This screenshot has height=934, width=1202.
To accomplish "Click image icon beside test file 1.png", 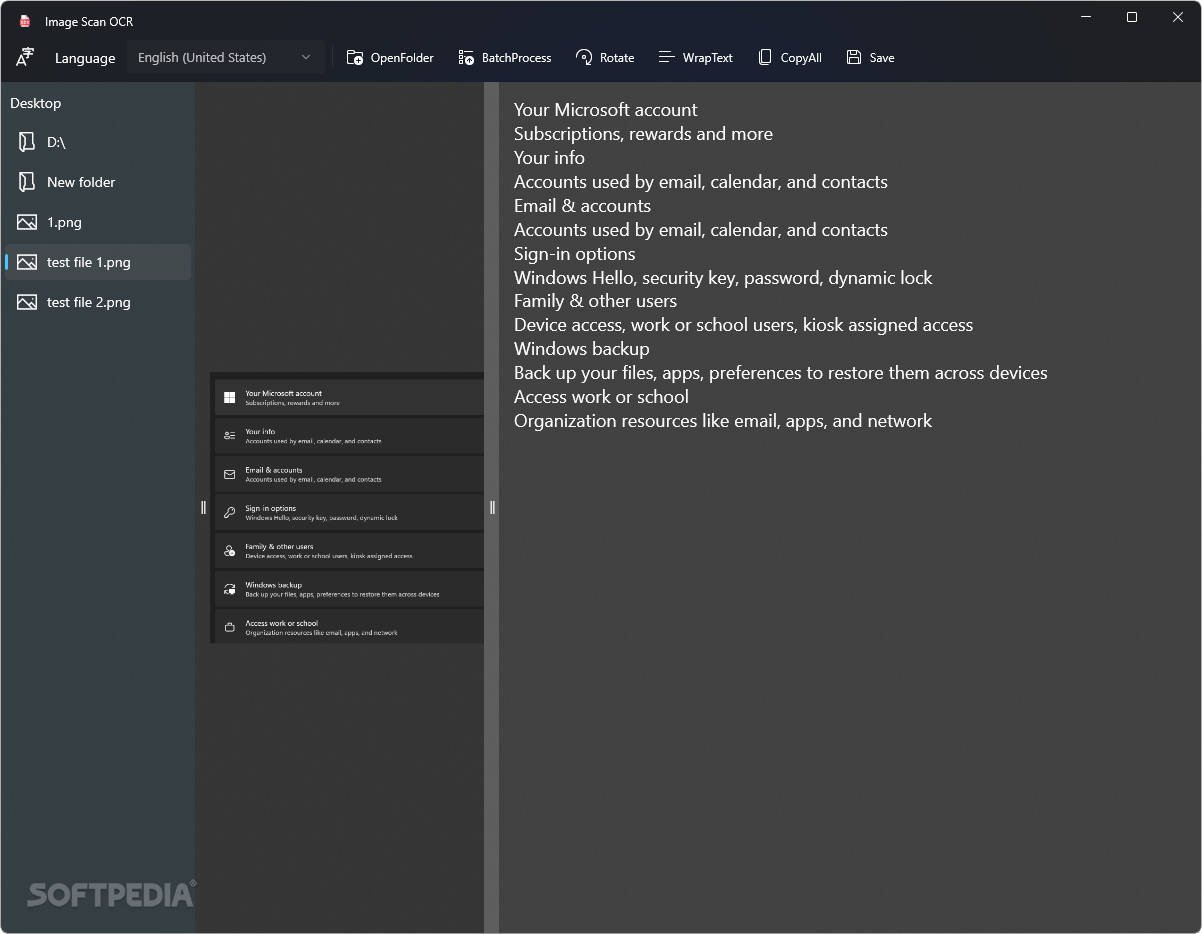I will coord(27,262).
